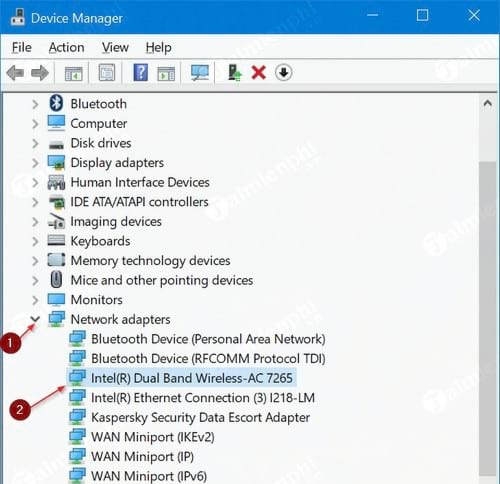Viewport: 500px width, 484px height.
Task: Click the vertical scrollbar thumb
Action: click(x=488, y=318)
